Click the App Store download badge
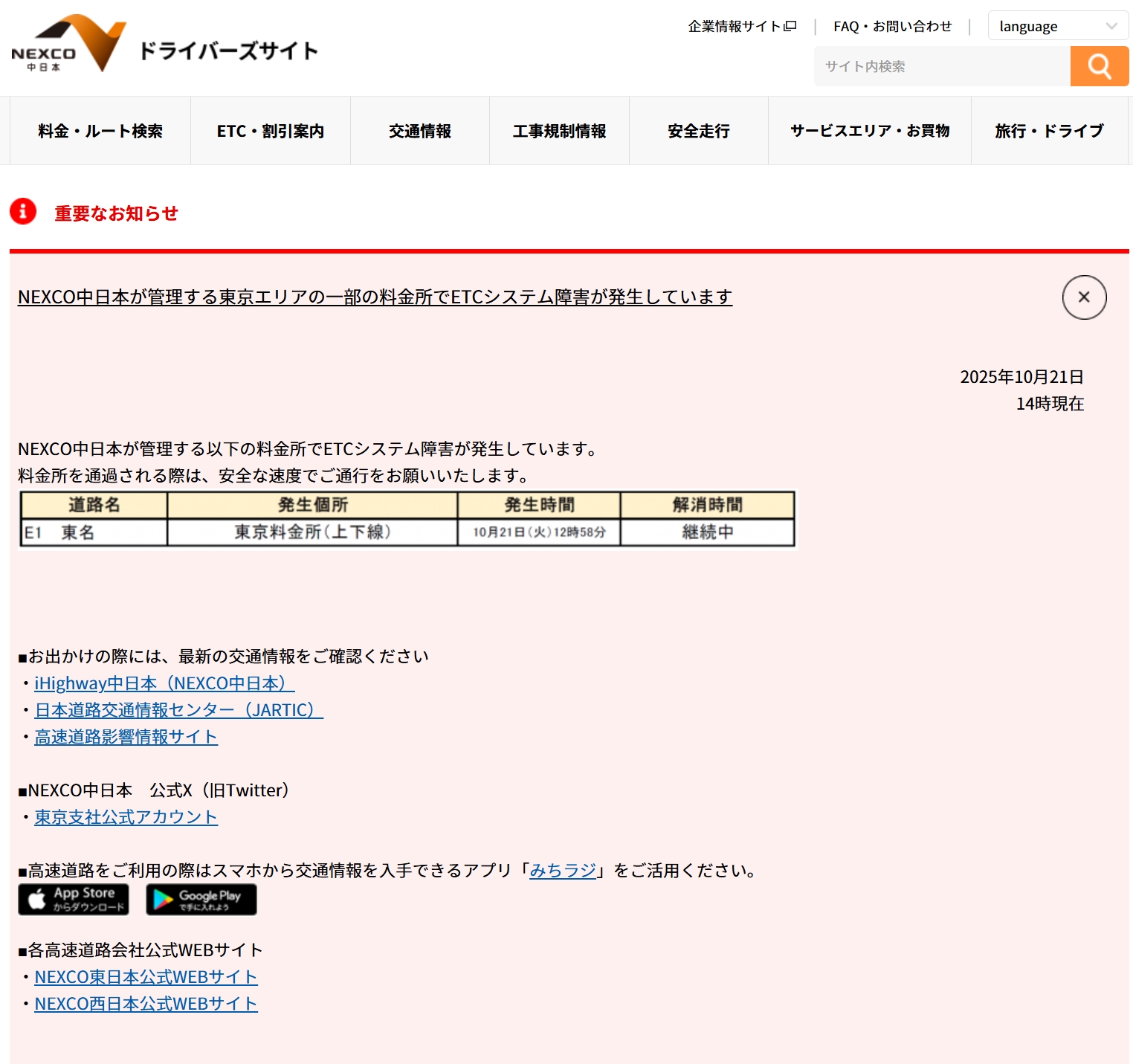1133x1064 pixels. point(74,900)
